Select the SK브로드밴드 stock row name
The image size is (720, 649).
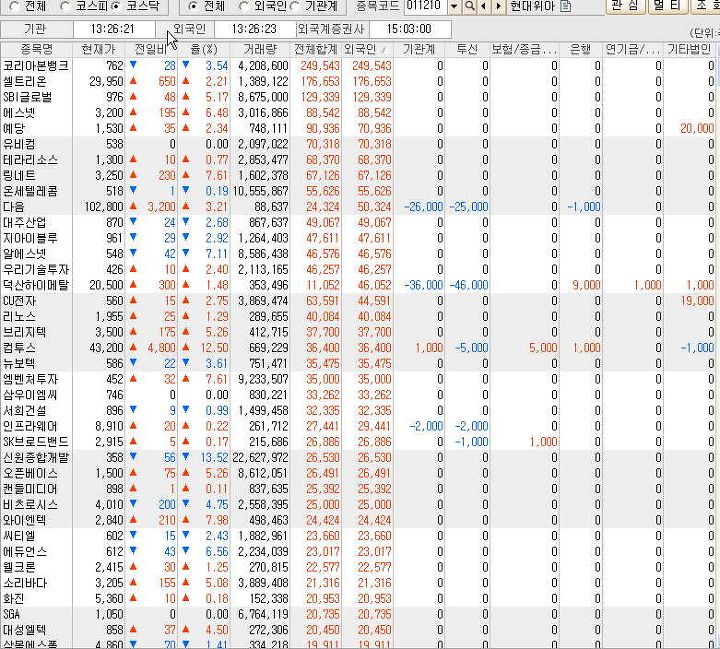pyautogui.click(x=36, y=441)
